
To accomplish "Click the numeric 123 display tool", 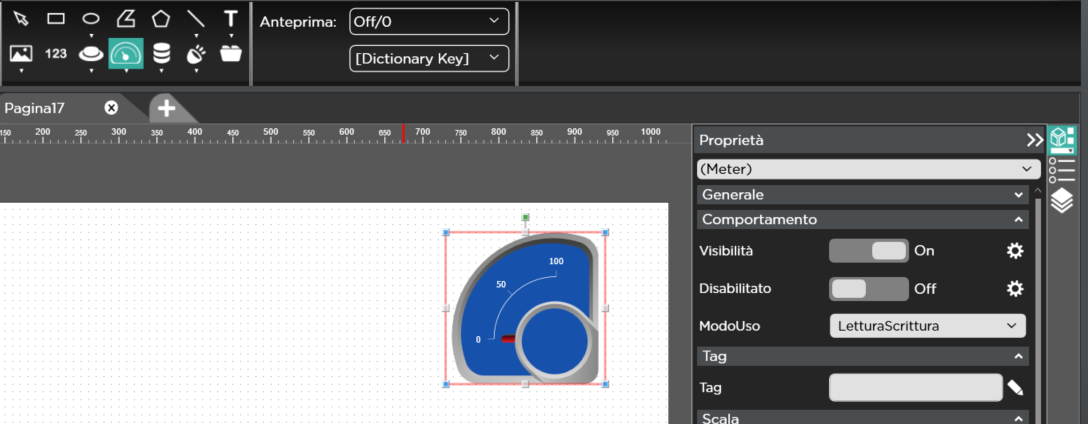I will point(56,53).
